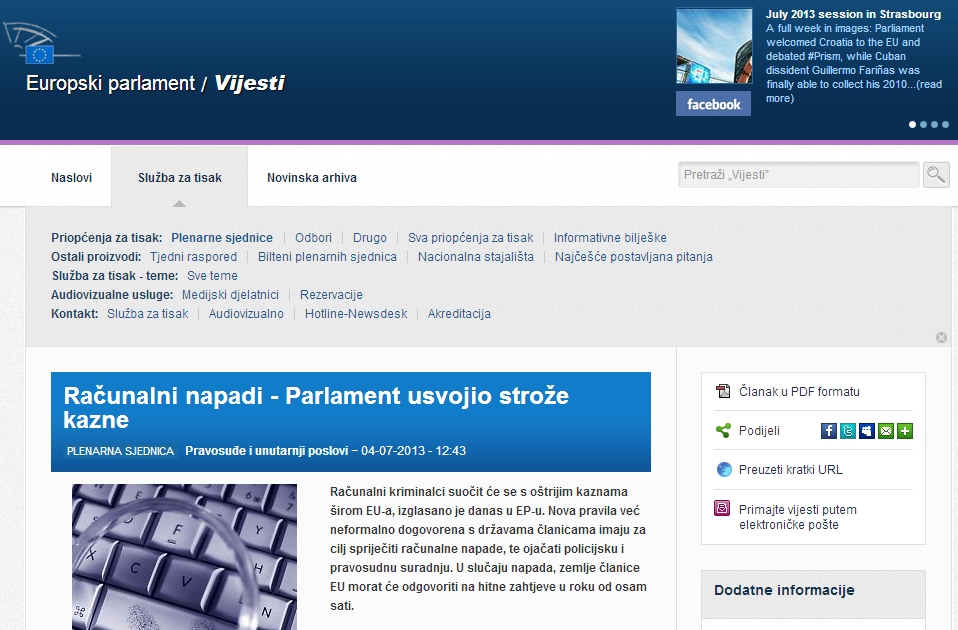Open the Akreditacija contact link

(459, 314)
